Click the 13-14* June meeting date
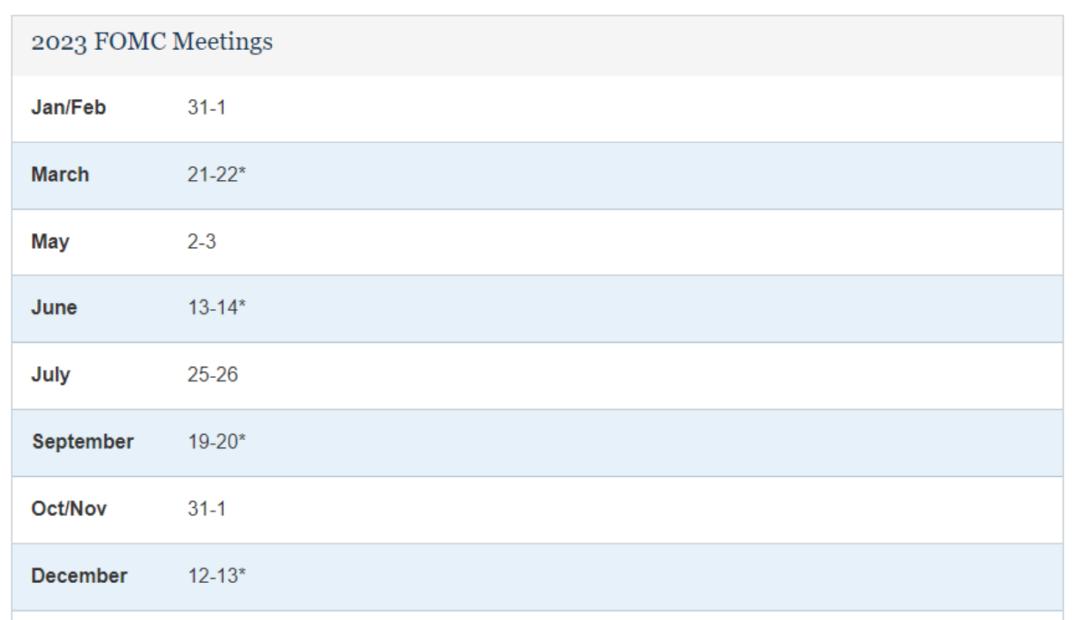This screenshot has width=1080, height=620. coord(216,307)
